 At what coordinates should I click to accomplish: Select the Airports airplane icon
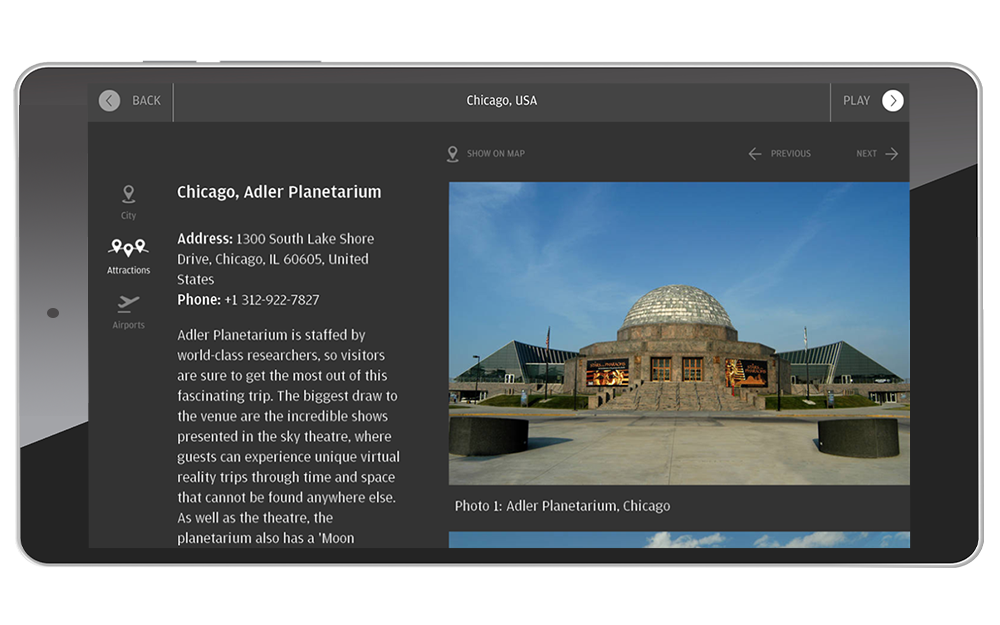point(128,303)
